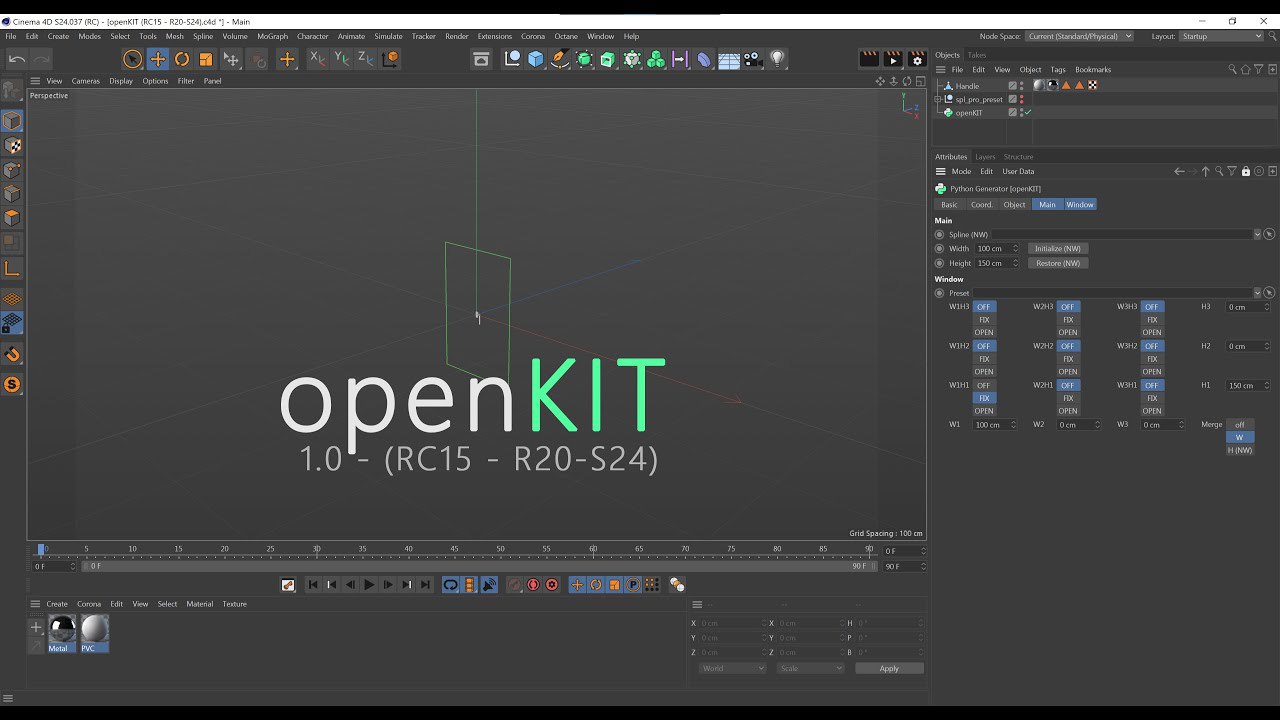The height and width of the screenshot is (720, 1280).
Task: Open the Node Space dropdown
Action: pyautogui.click(x=1079, y=36)
